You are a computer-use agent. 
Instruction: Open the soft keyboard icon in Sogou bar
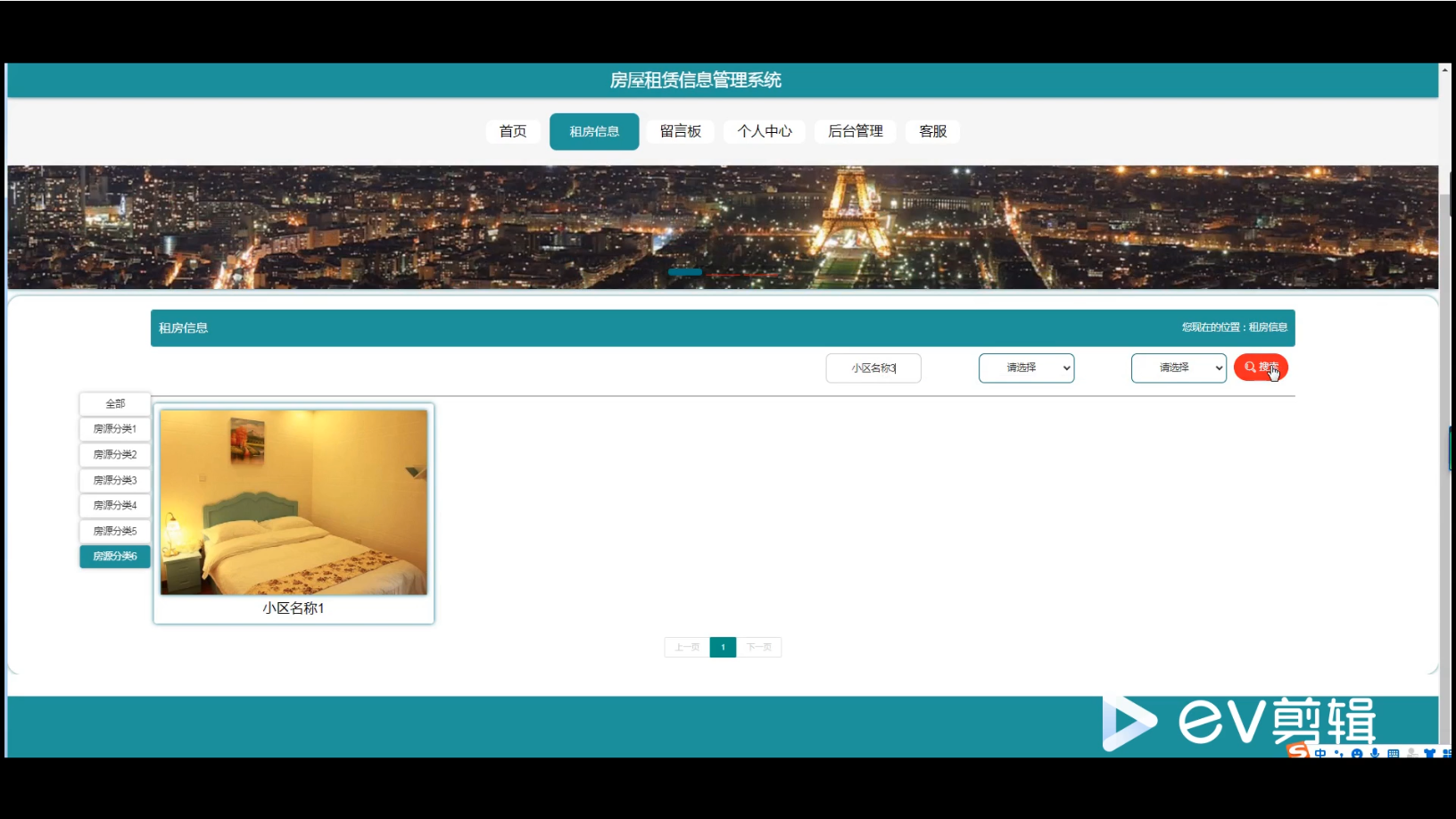click(x=1394, y=753)
